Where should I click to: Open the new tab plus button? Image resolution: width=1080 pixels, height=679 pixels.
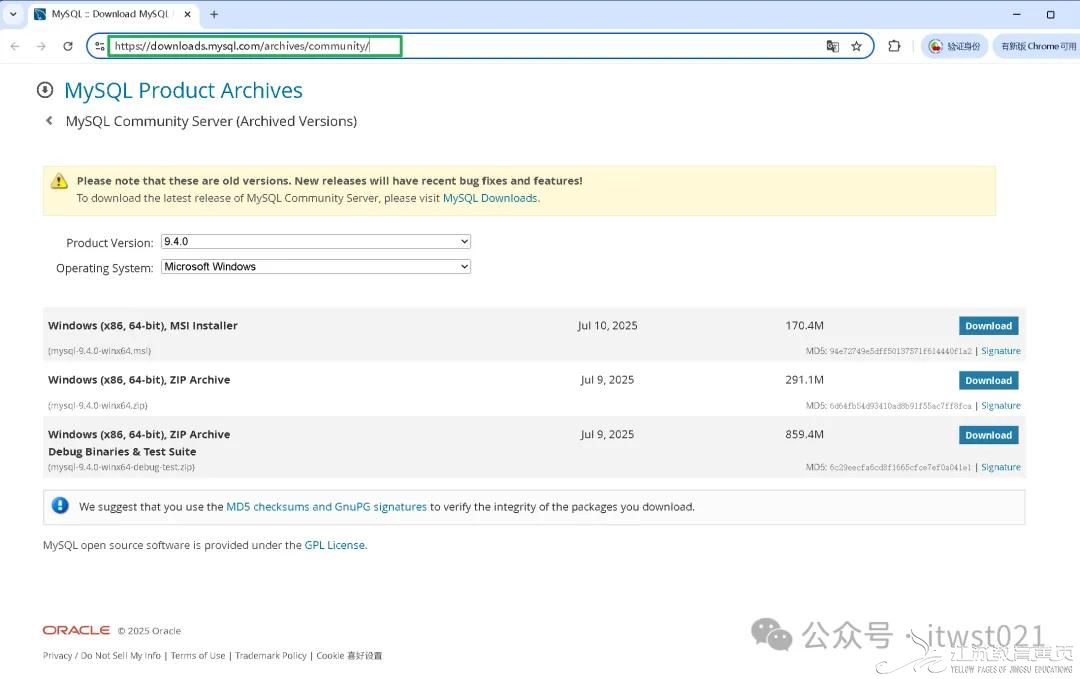tap(214, 14)
